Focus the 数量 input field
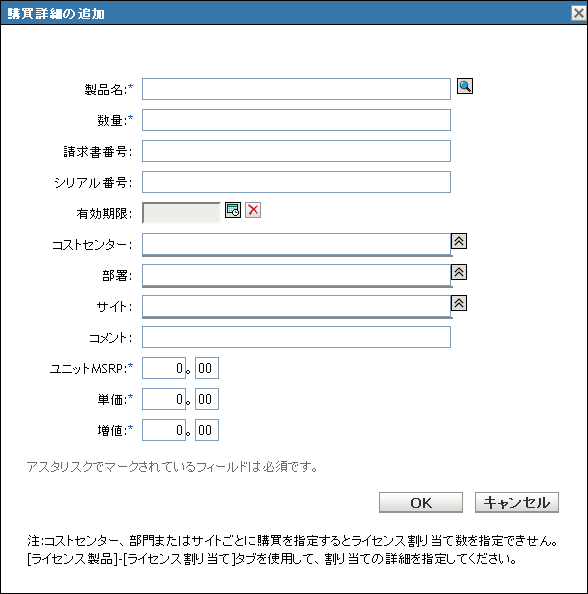Viewport: 588px width, 594px height. [x=296, y=120]
